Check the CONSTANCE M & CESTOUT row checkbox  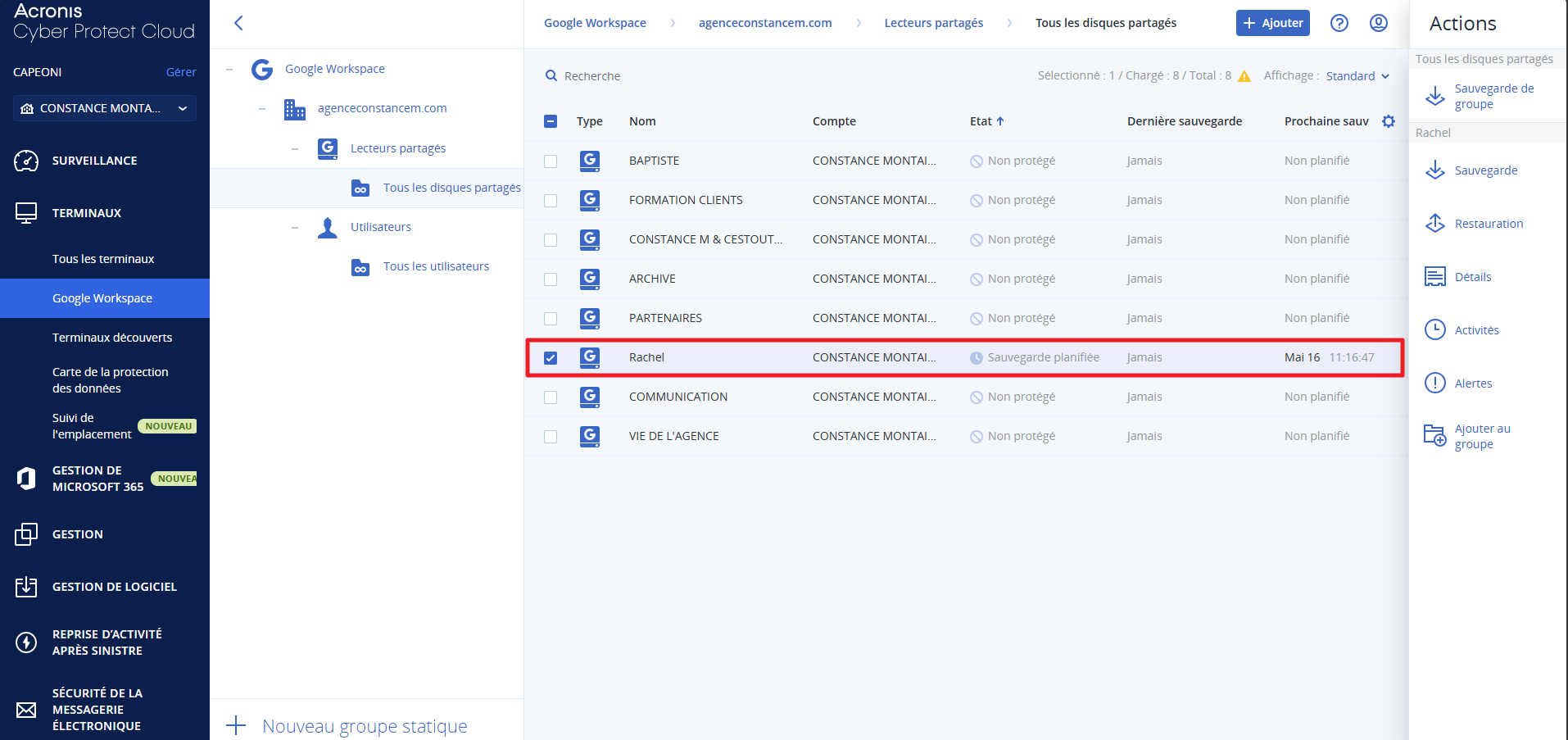click(551, 240)
